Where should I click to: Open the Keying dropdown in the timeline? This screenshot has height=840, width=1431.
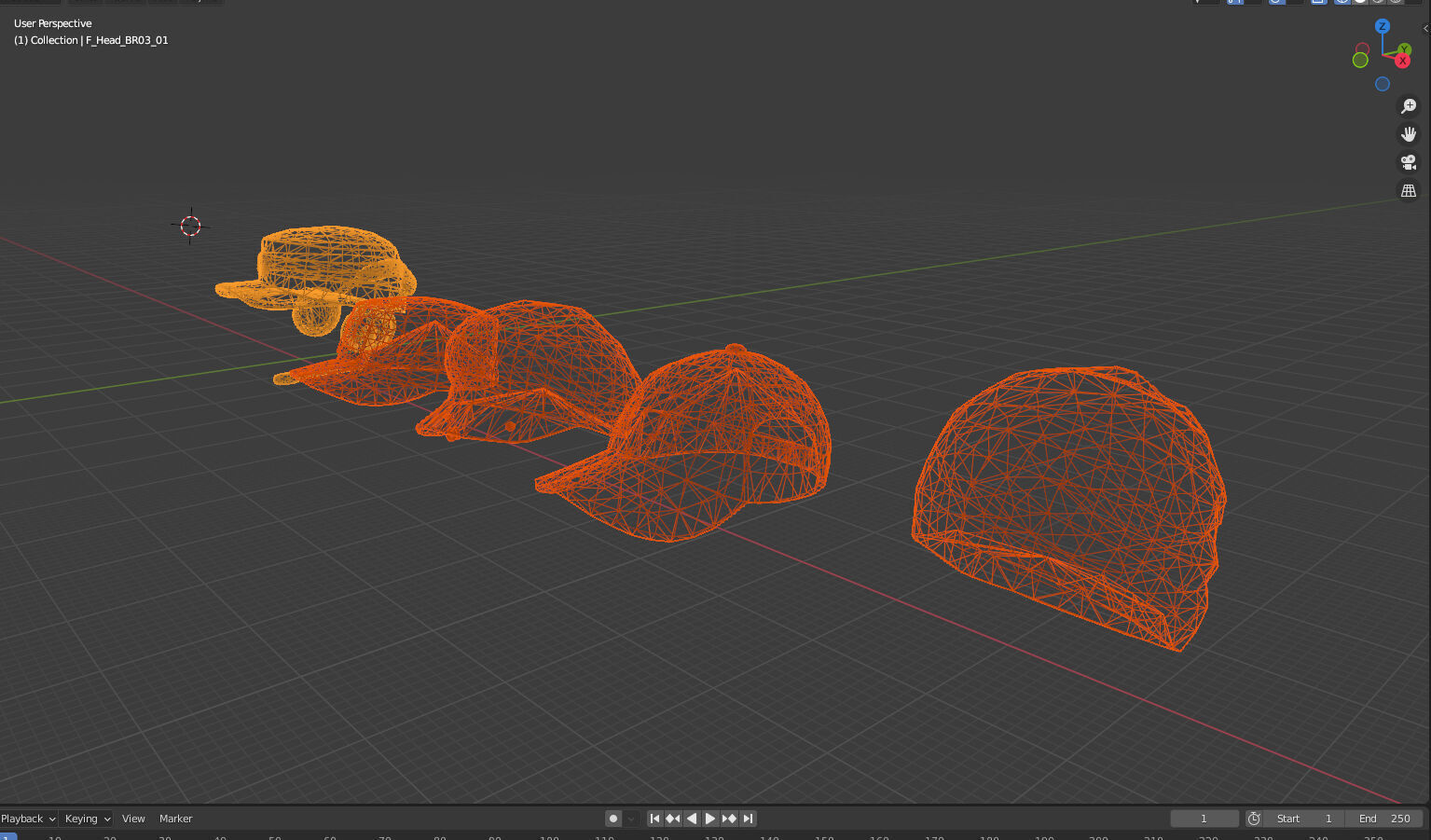pyautogui.click(x=88, y=819)
